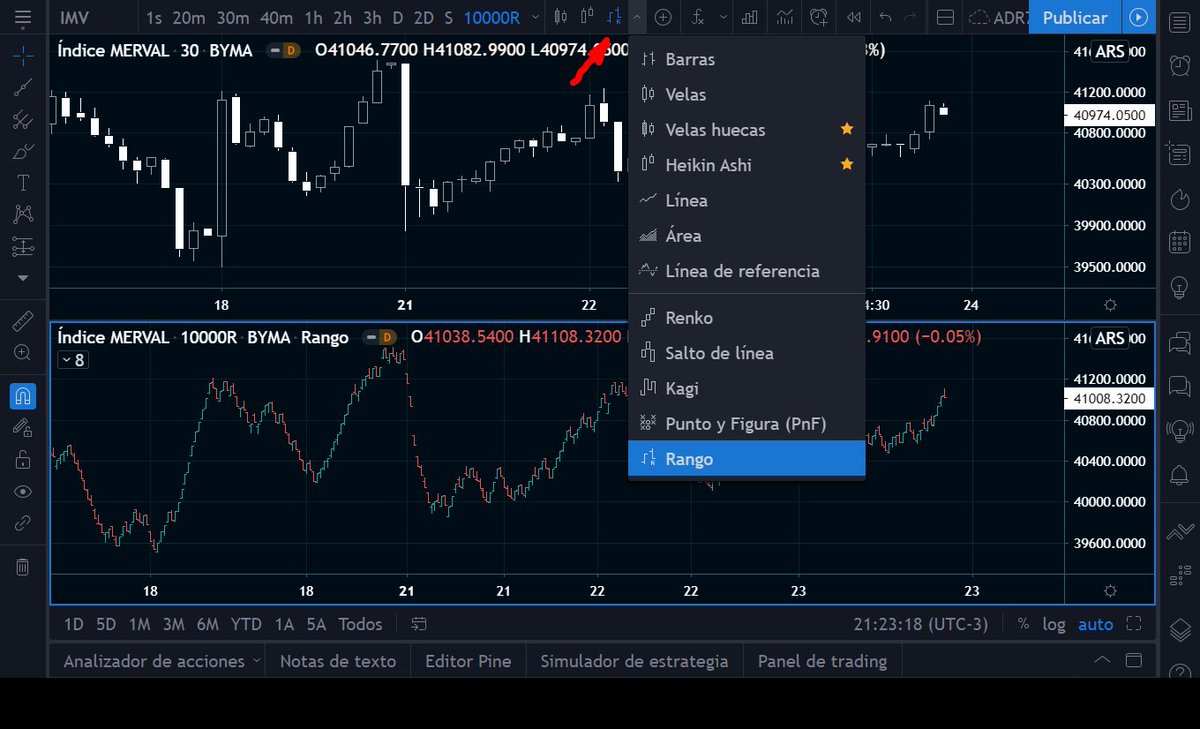Start bar replay mode
Viewport: 1200px width, 729px height.
853,17
